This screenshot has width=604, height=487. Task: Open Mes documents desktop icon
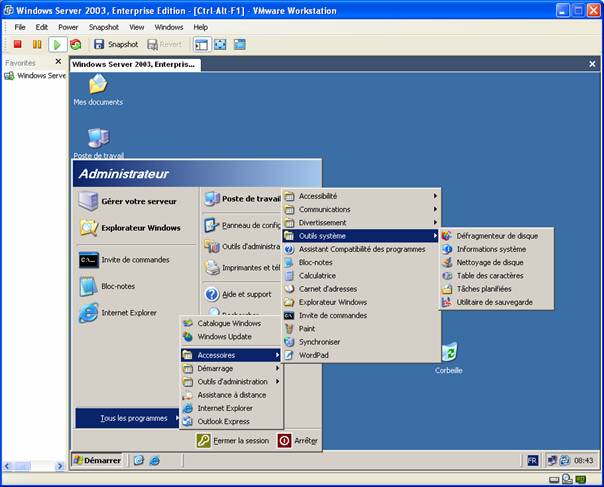[98, 90]
